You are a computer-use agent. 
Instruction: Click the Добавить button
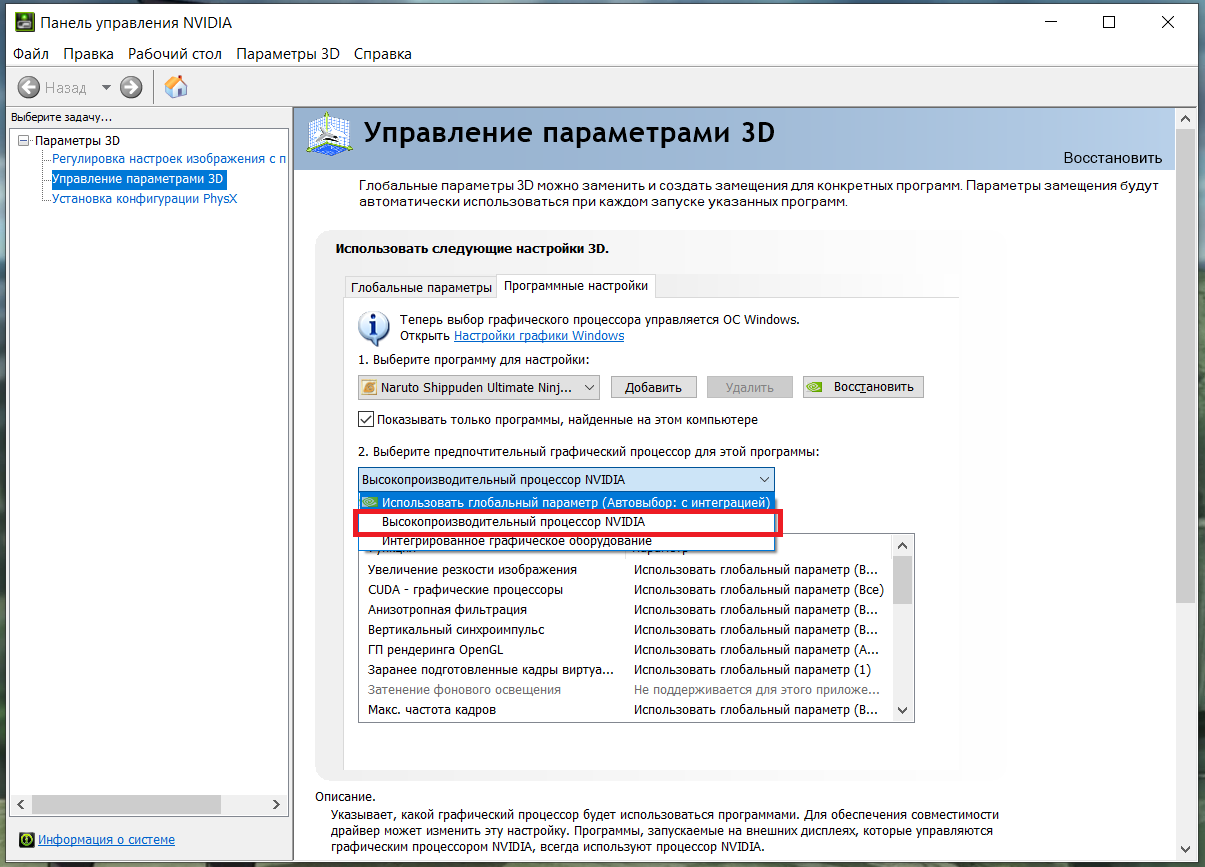pos(653,387)
